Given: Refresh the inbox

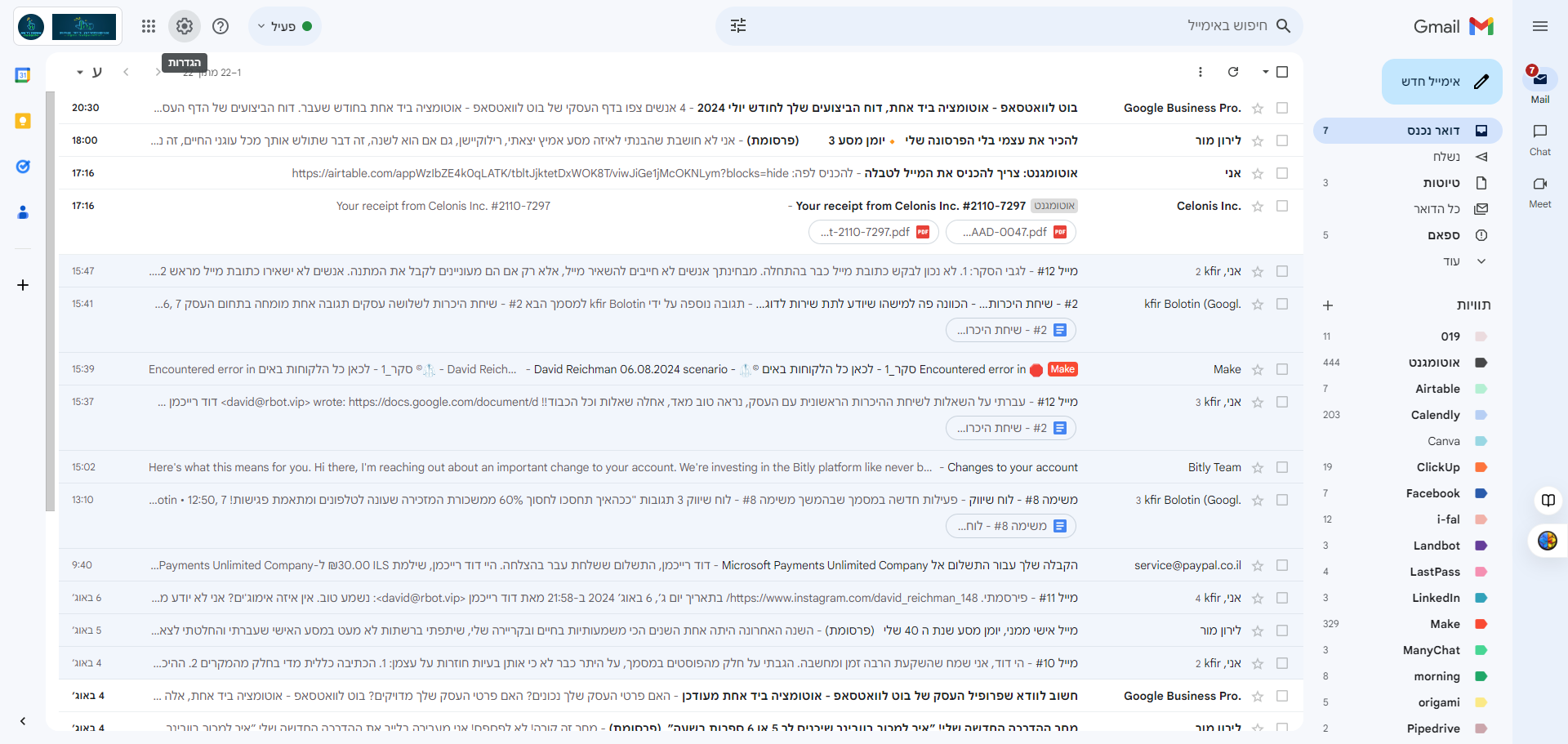Looking at the screenshot, I should coord(1233,72).
